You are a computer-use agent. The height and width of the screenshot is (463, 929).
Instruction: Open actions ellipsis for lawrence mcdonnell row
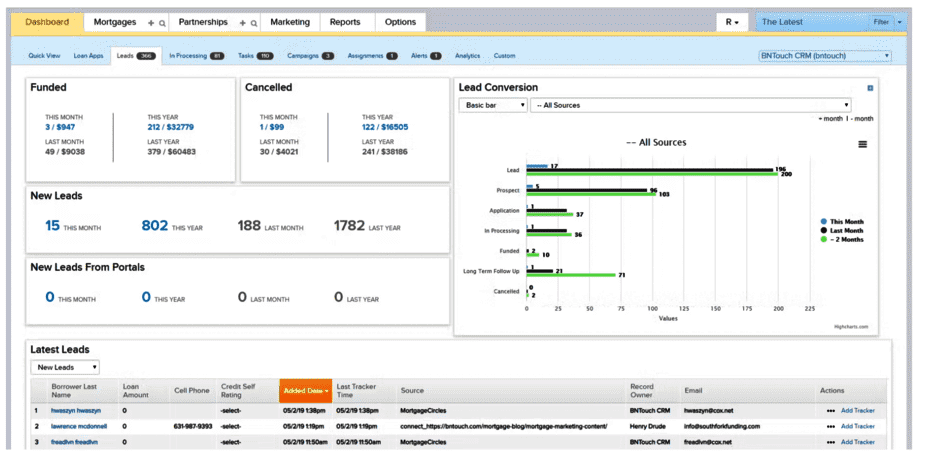pos(830,426)
